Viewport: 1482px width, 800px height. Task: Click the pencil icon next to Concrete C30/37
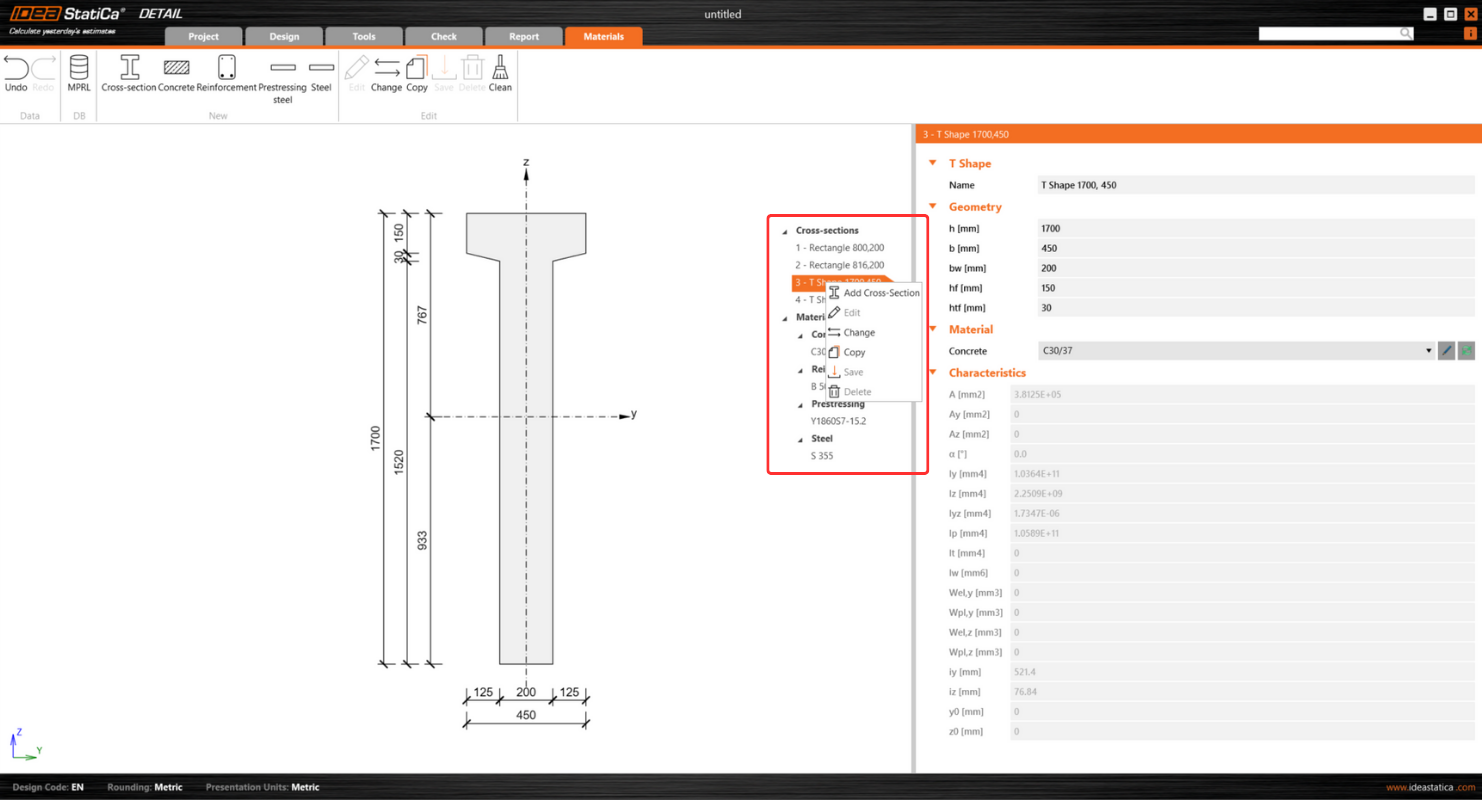point(1446,350)
